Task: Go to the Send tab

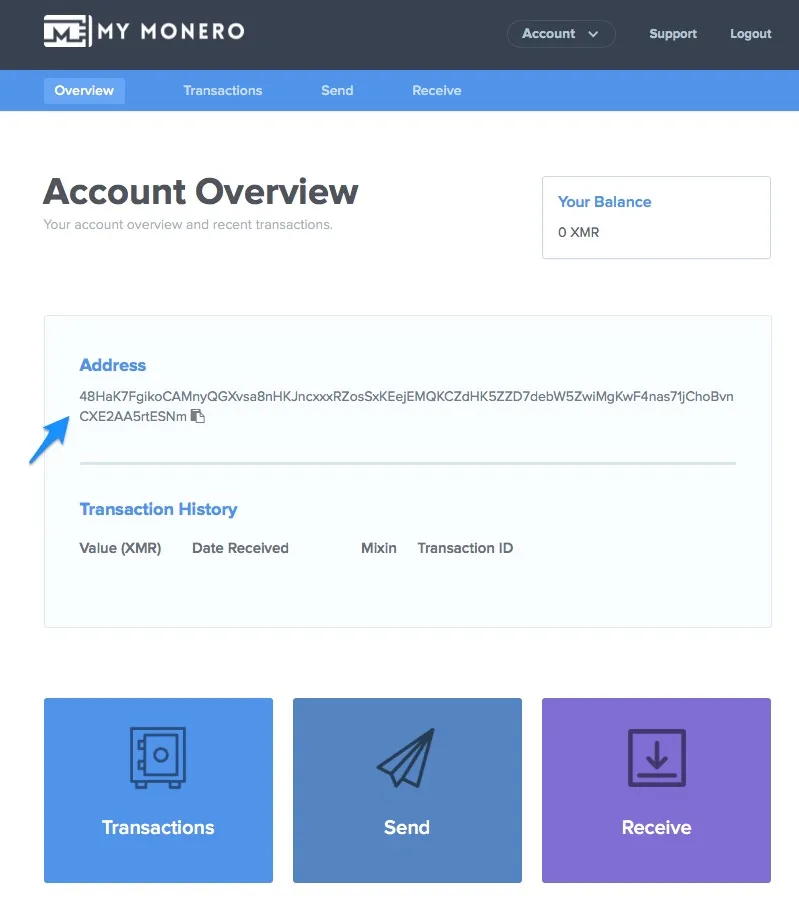Action: [337, 90]
